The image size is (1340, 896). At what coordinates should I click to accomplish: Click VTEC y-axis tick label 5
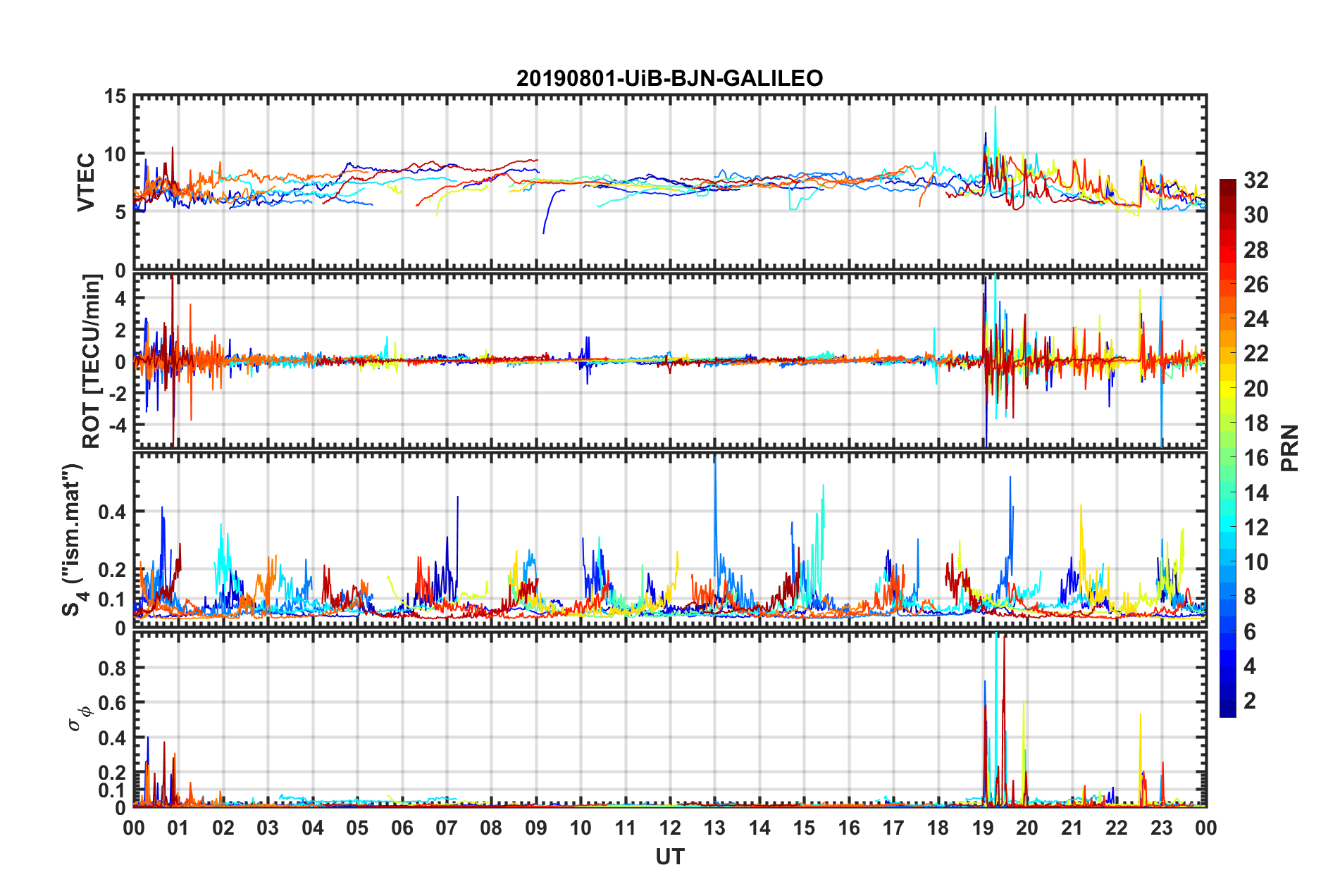(120, 212)
